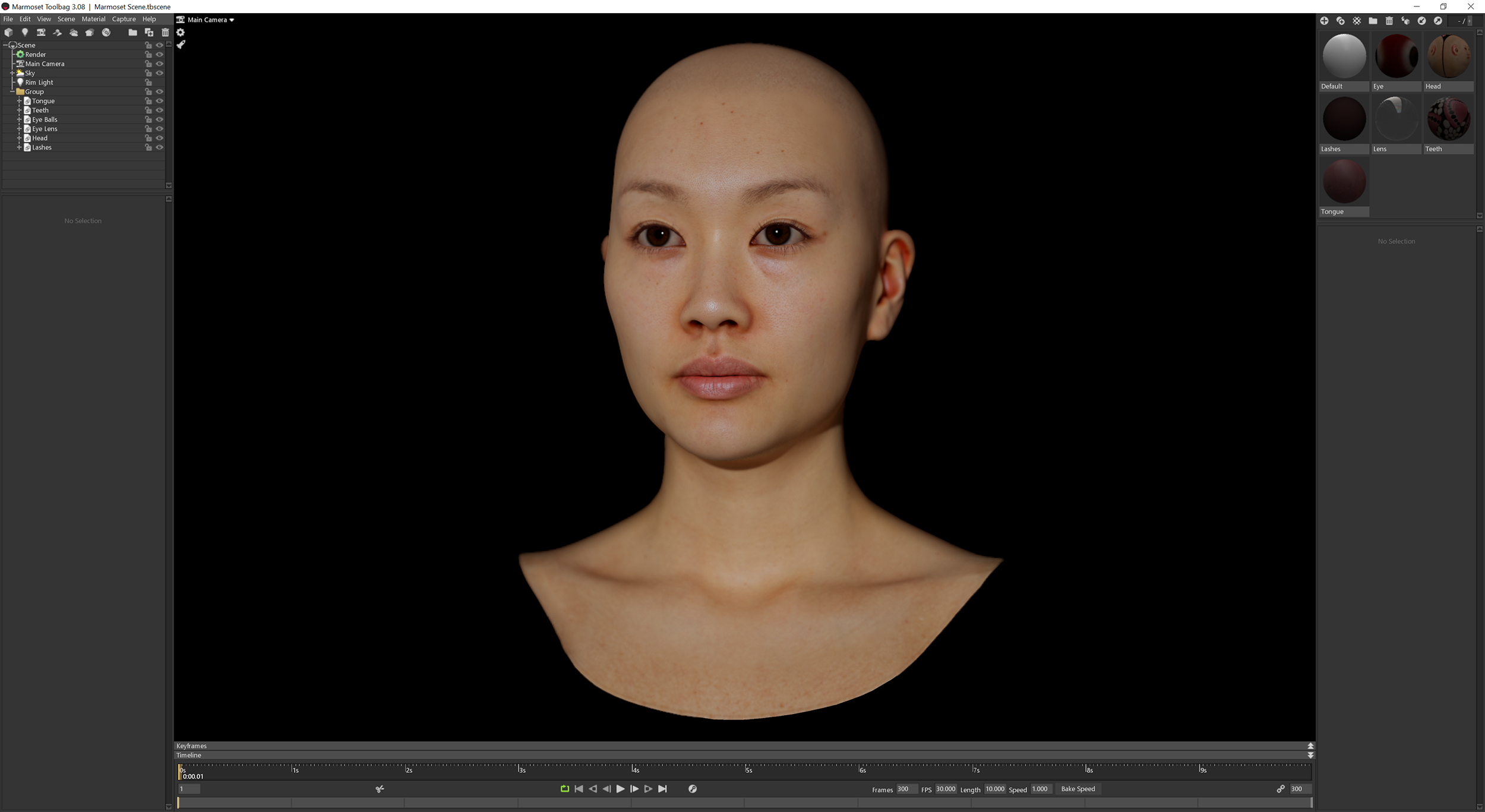Click the delete trash icon in the scene toolbar

tap(165, 33)
